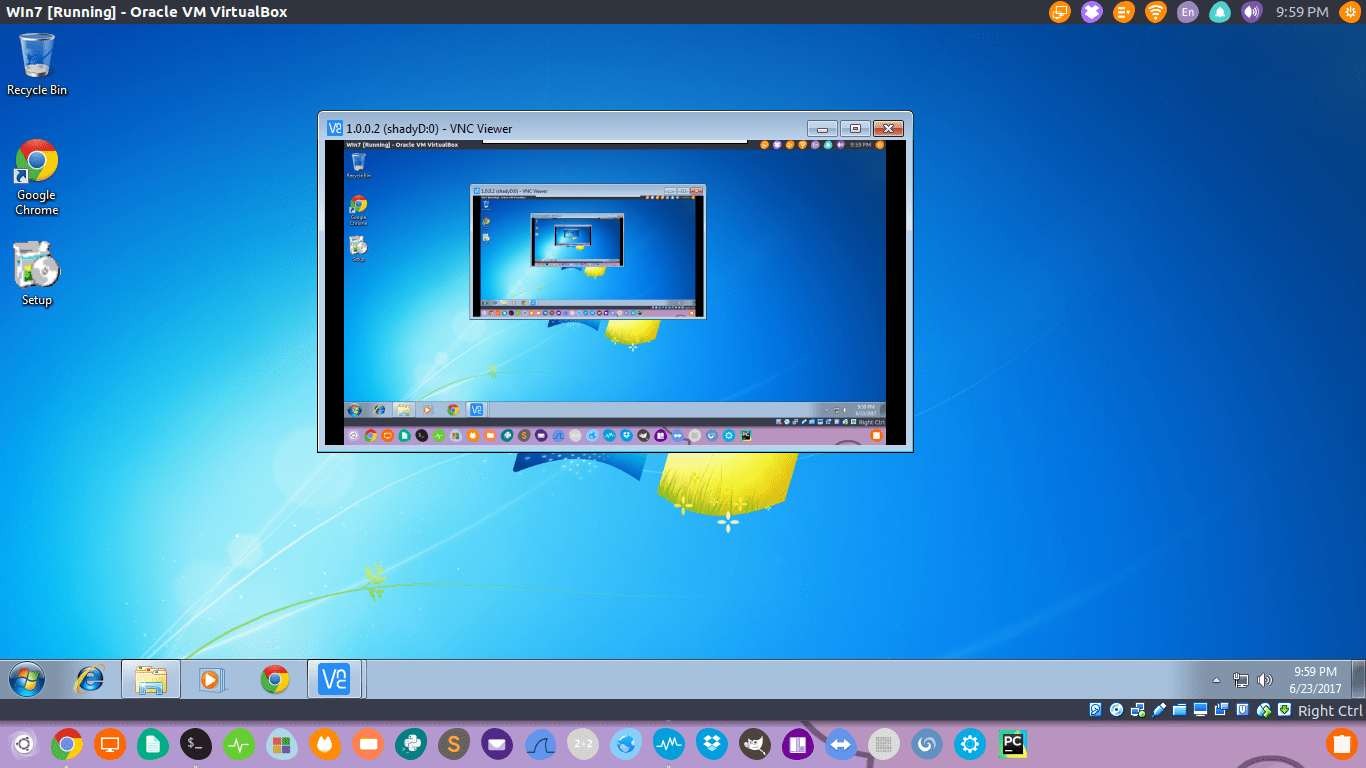
Task: Open the Ubuntu notifications bell menu
Action: [1219, 12]
